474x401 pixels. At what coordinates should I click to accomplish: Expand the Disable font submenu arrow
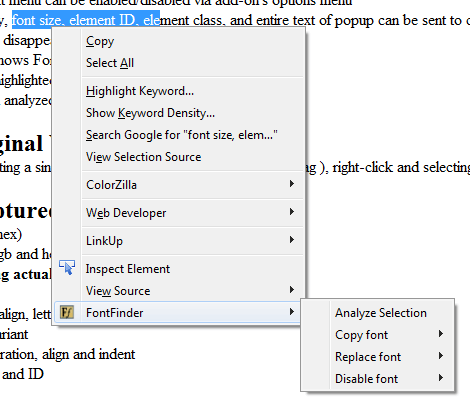pyautogui.click(x=441, y=378)
